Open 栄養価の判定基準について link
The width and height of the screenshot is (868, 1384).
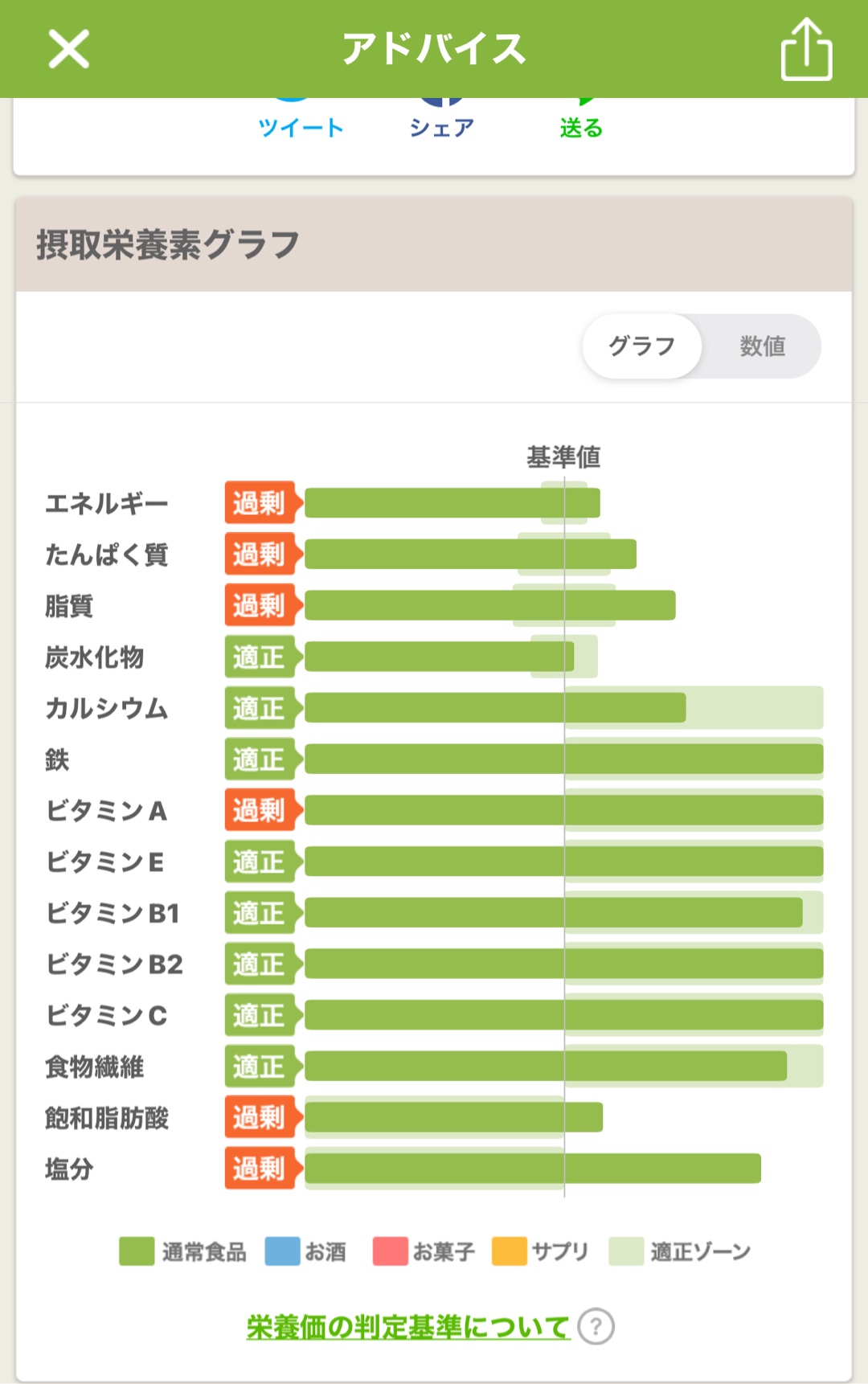(407, 1326)
